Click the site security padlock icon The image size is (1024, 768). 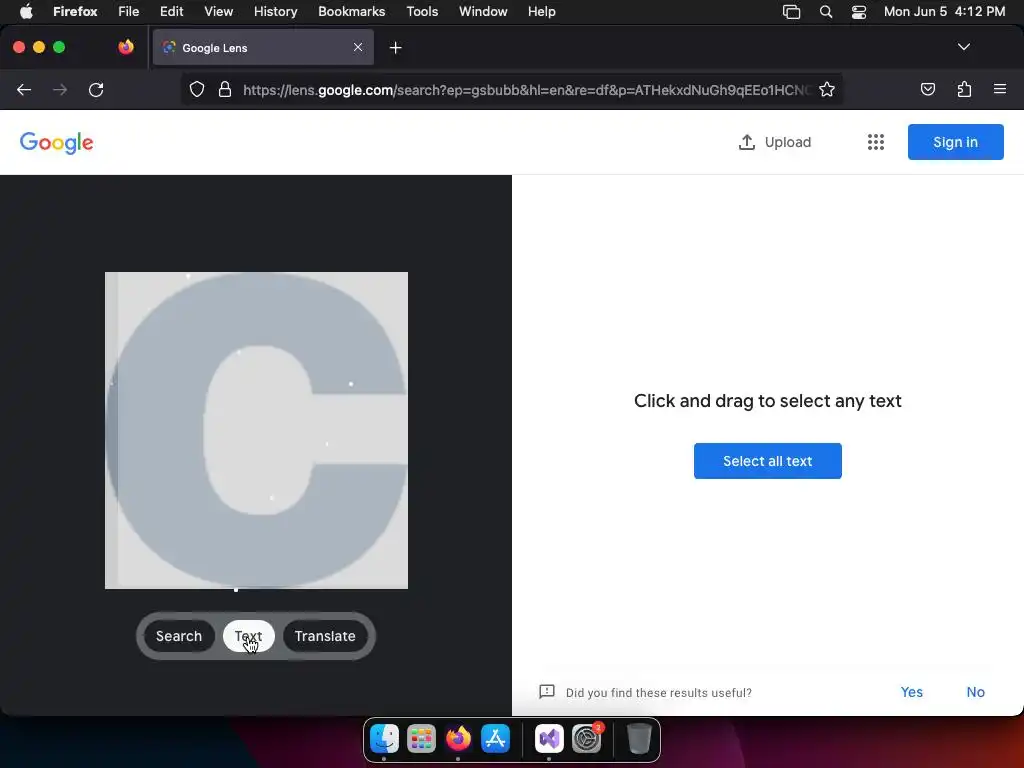[x=225, y=89]
